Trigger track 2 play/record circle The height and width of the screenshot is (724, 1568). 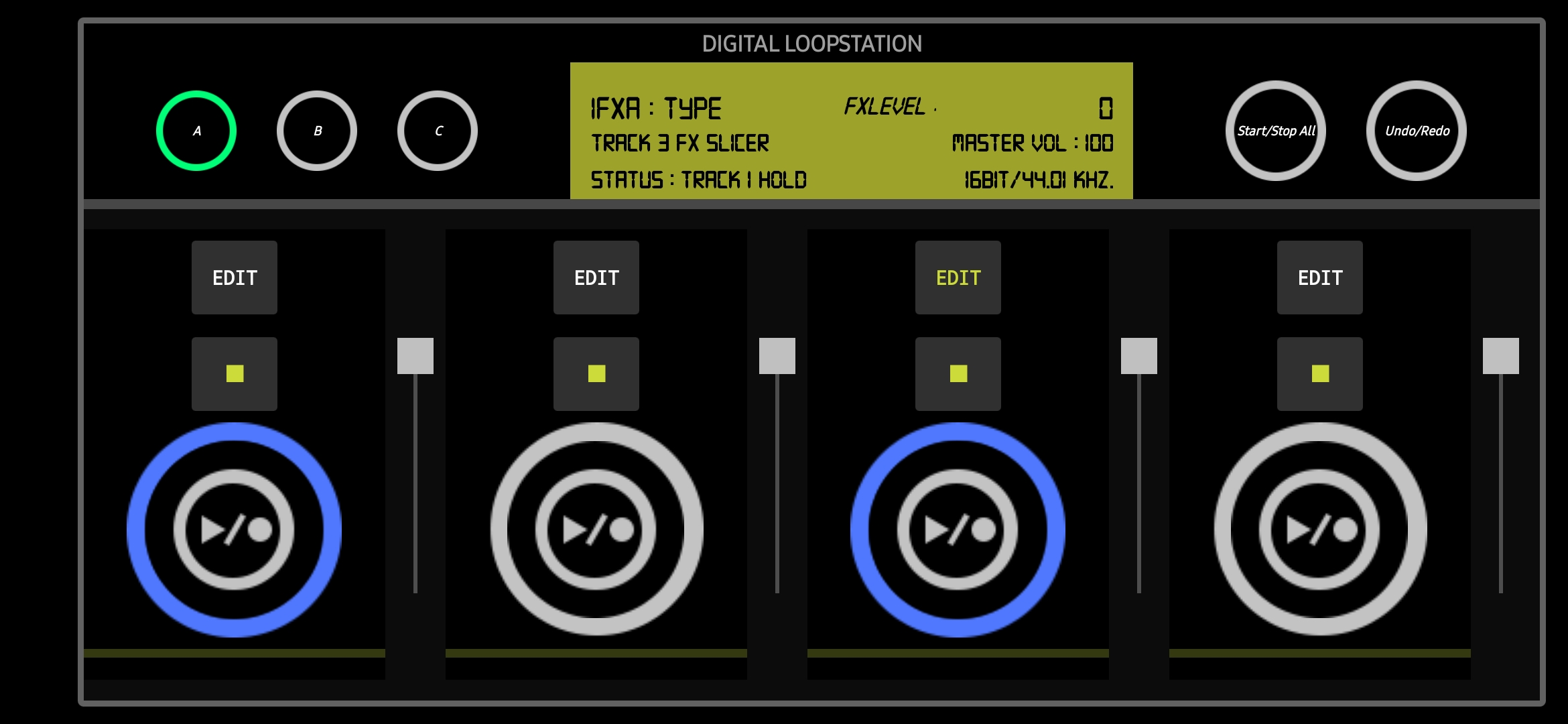click(596, 530)
